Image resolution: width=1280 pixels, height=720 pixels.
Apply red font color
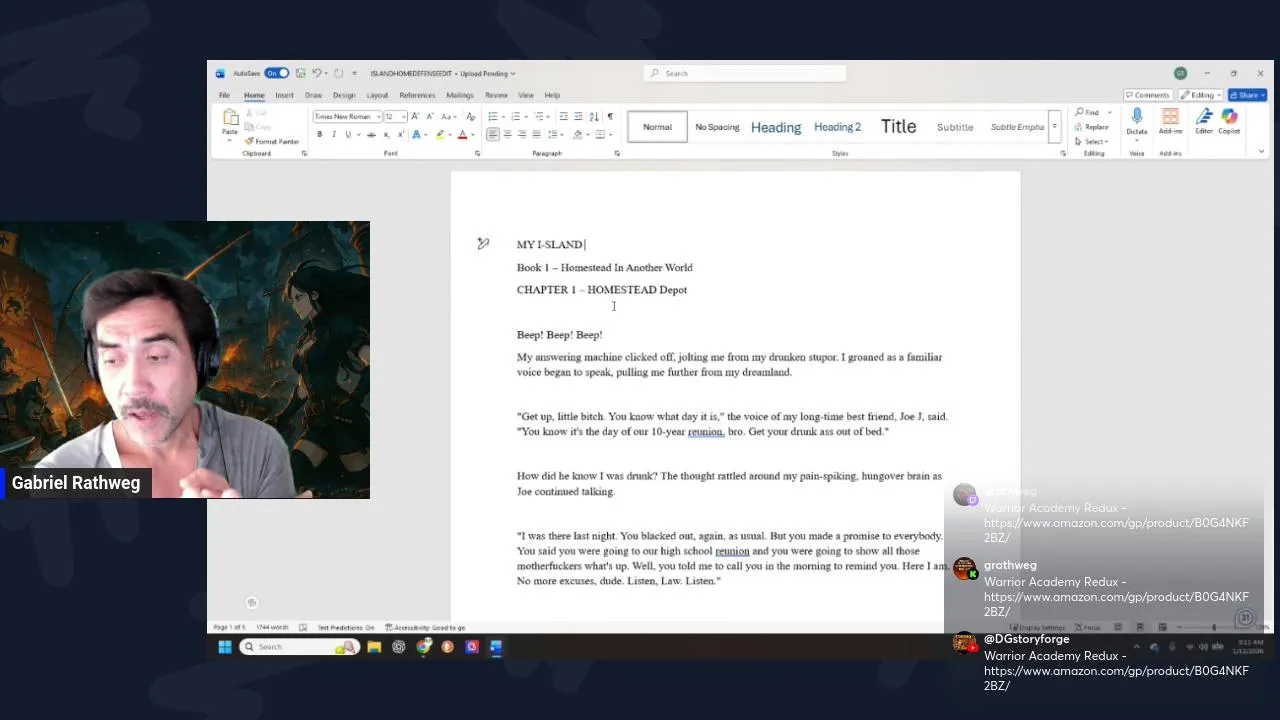(x=462, y=135)
